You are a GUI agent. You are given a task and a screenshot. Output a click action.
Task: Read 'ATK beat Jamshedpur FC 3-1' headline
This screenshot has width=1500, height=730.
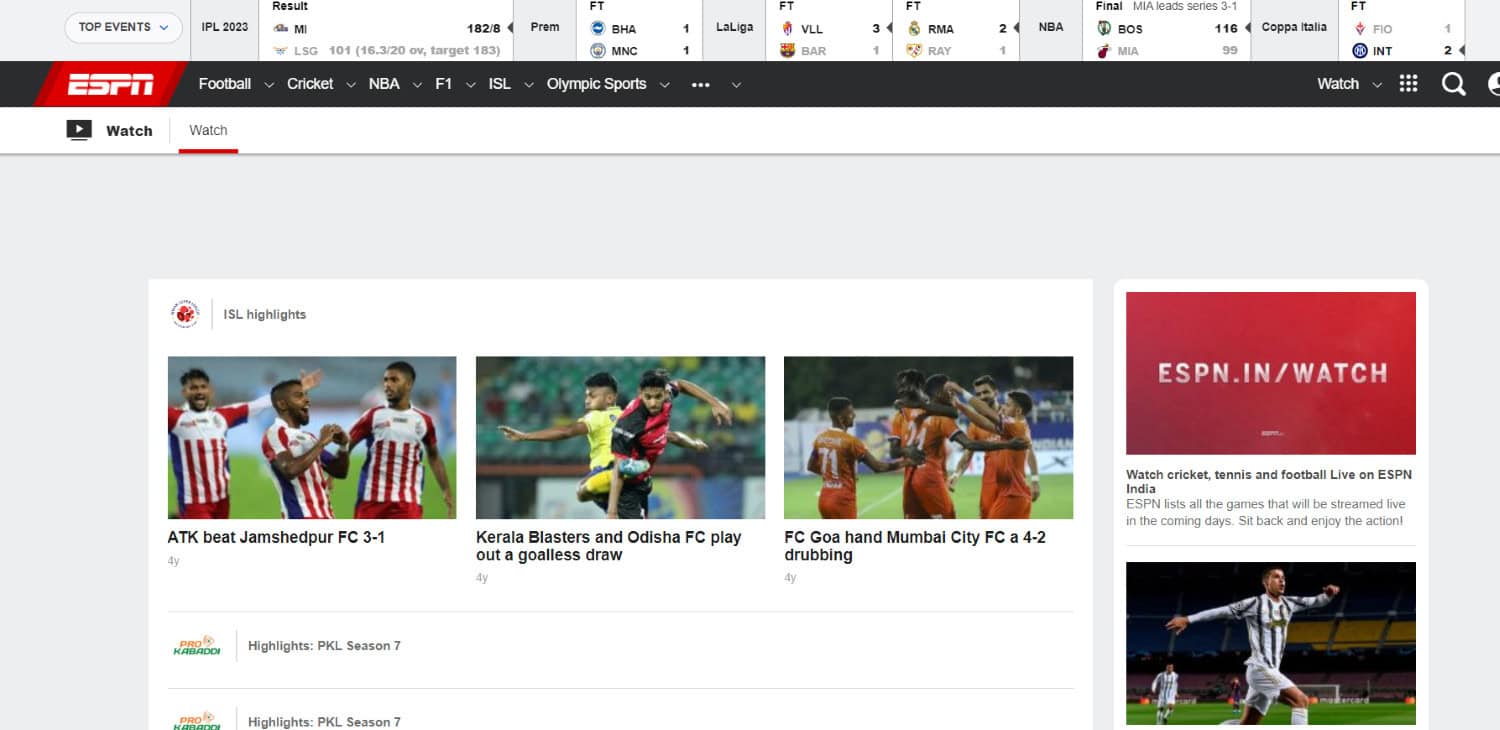pos(276,537)
